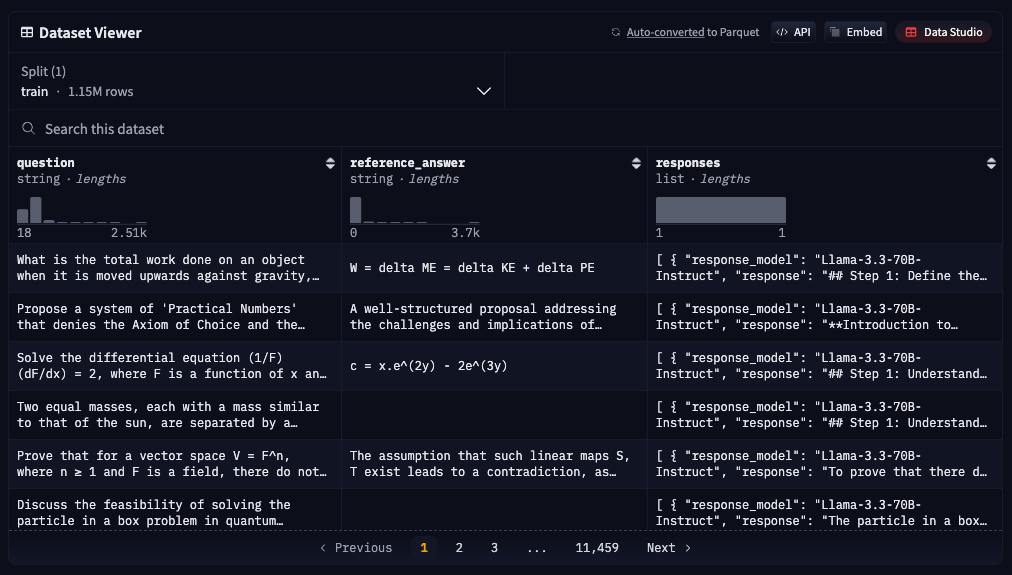Open the API code button
The width and height of the screenshot is (1012, 575).
click(x=793, y=32)
